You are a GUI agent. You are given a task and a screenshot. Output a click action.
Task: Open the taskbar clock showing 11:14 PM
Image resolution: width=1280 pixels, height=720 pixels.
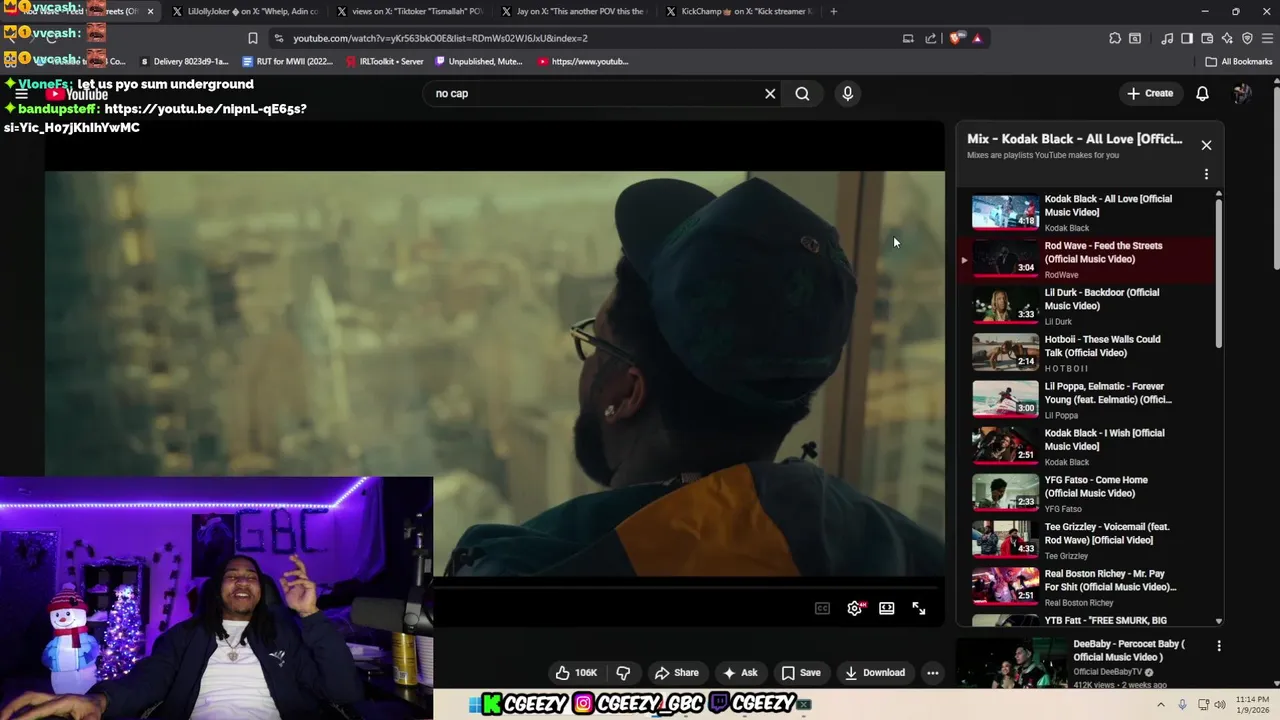pos(1252,704)
